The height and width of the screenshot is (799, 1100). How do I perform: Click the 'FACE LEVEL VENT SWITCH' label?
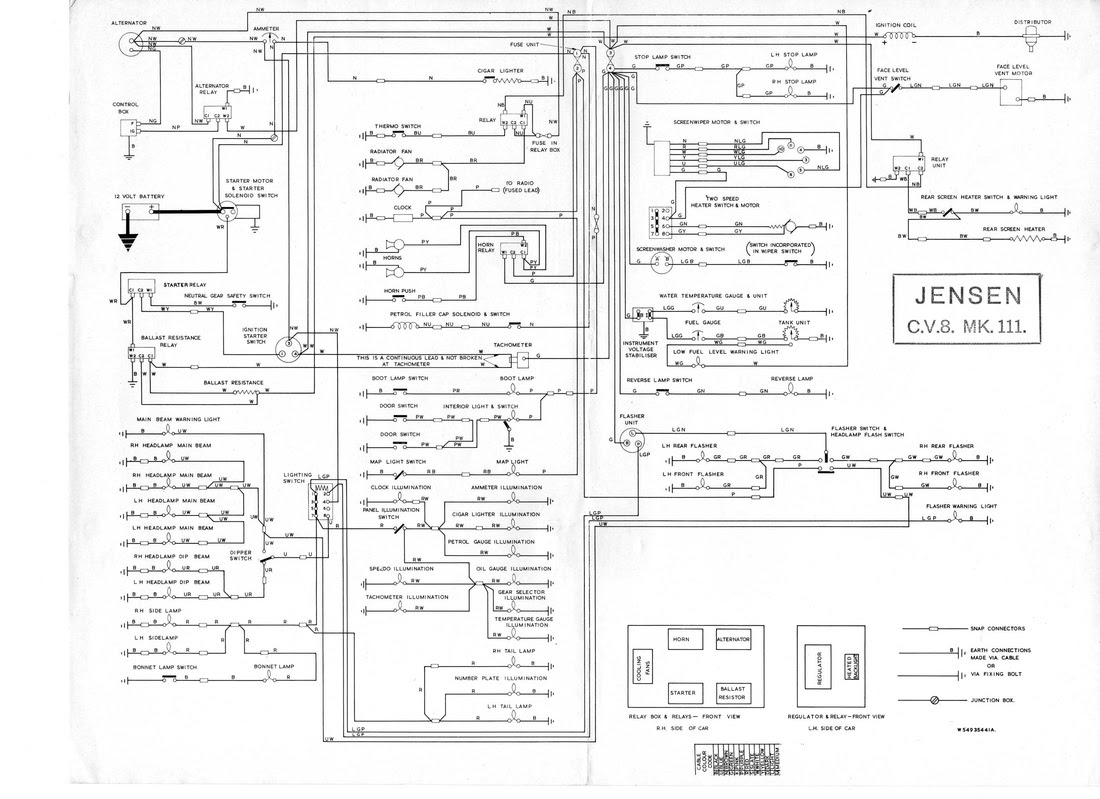(x=893, y=74)
